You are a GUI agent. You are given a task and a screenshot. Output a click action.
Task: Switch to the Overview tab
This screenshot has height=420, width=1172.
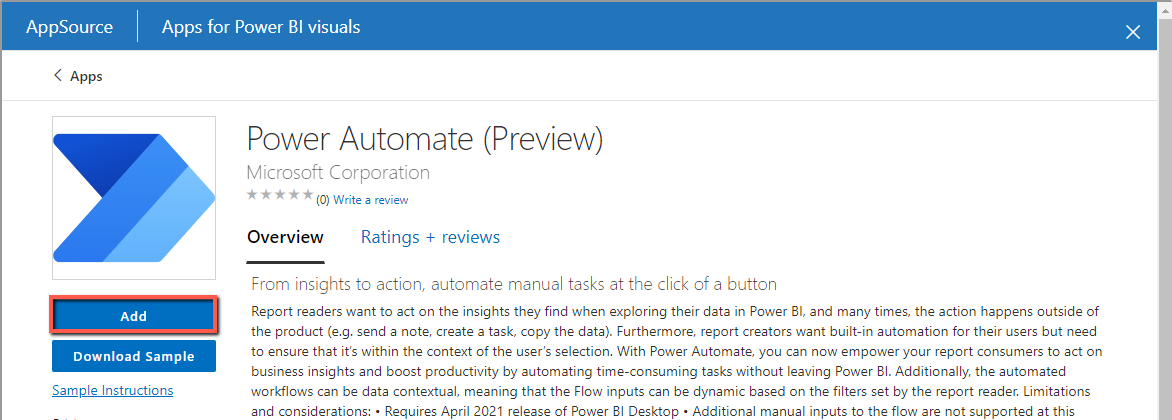pyautogui.click(x=286, y=238)
